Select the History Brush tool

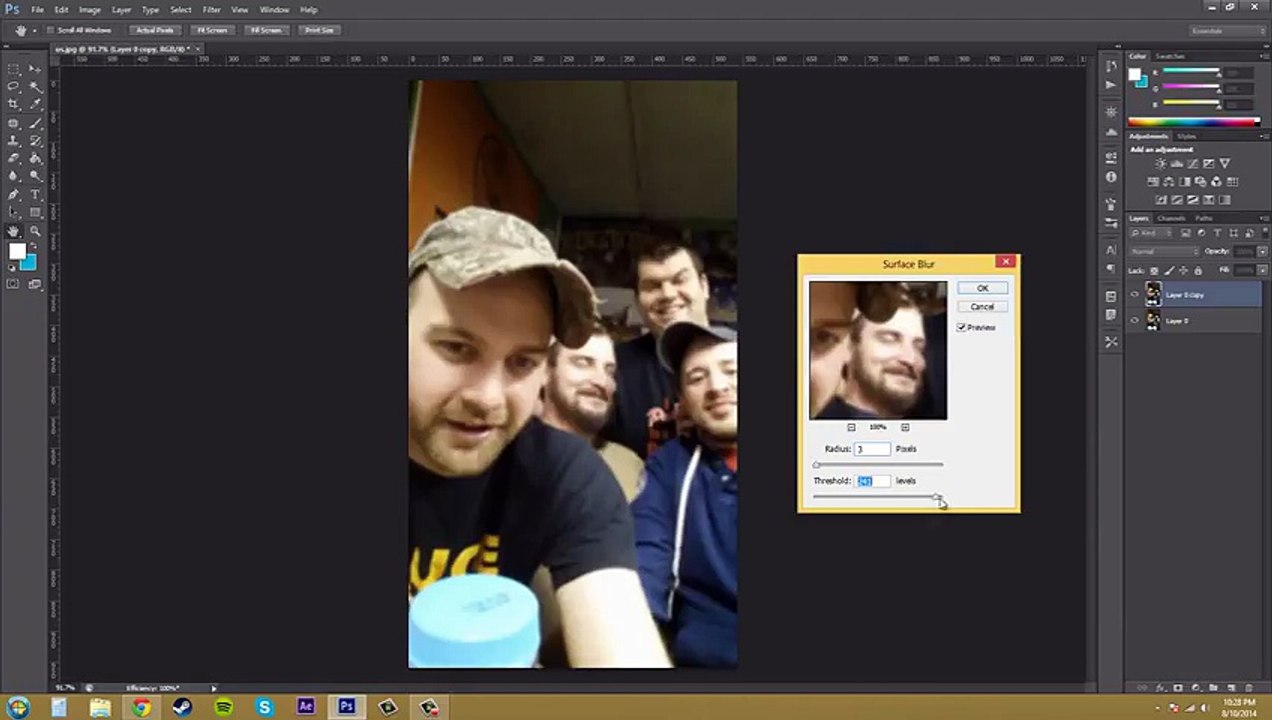click(x=35, y=141)
